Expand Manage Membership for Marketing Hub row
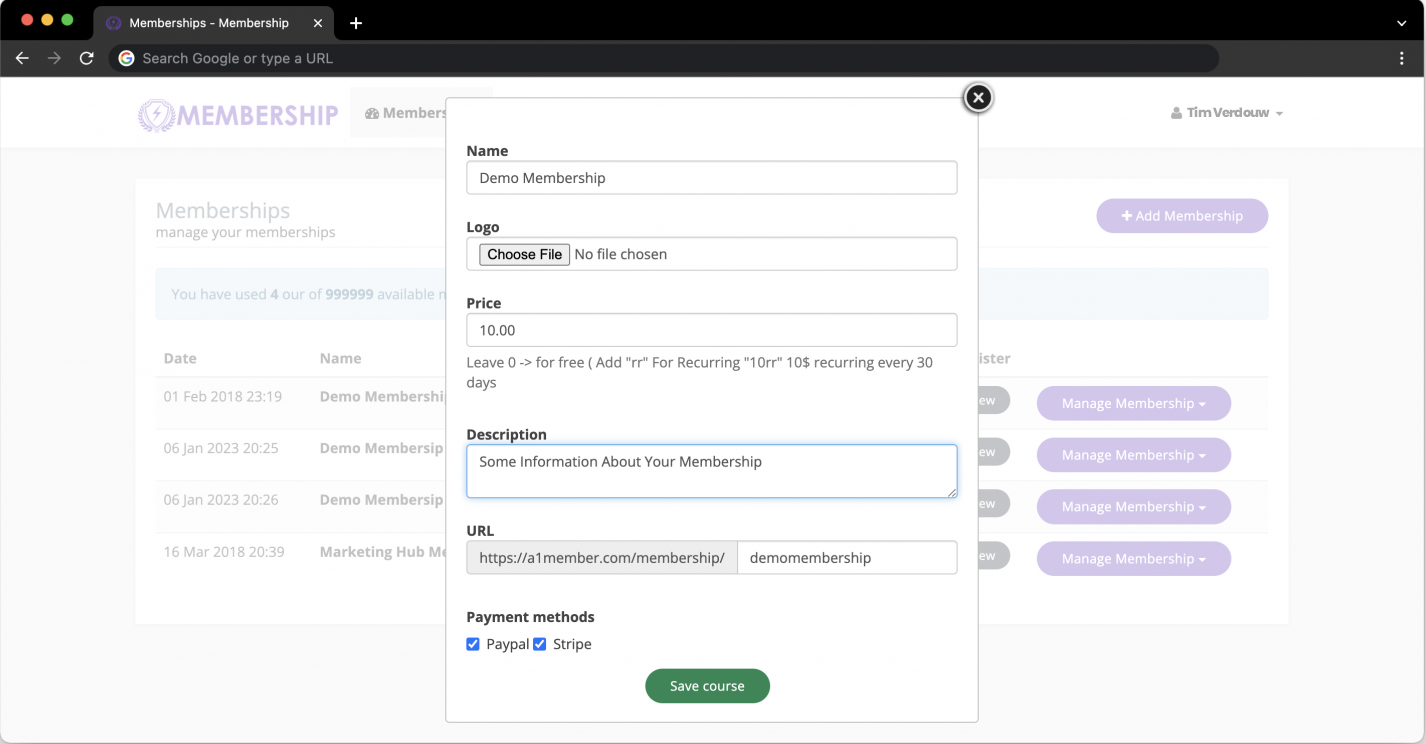 point(1133,559)
